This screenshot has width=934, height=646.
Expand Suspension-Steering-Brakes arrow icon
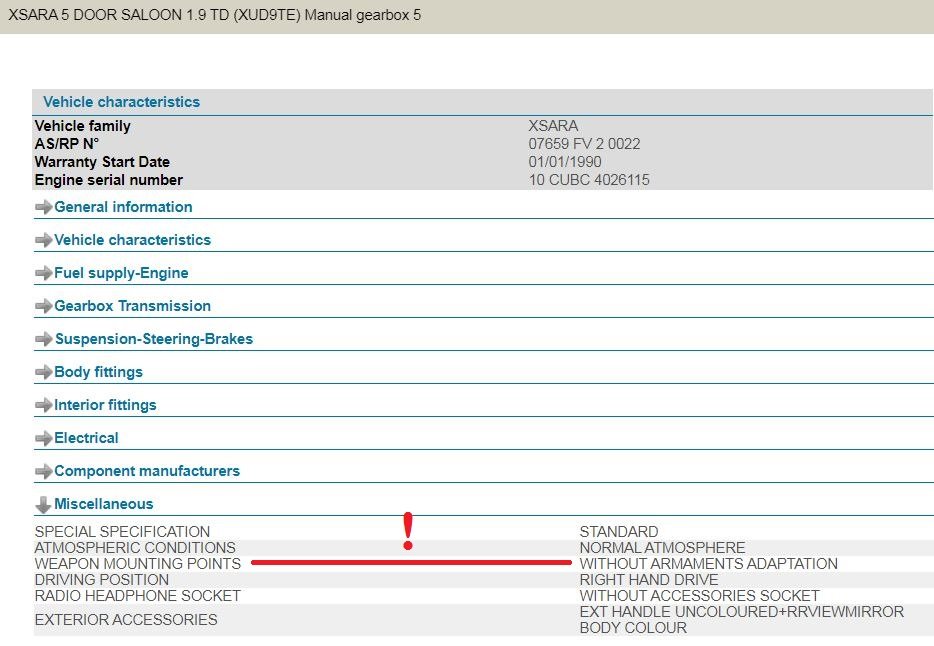pyautogui.click(x=43, y=339)
